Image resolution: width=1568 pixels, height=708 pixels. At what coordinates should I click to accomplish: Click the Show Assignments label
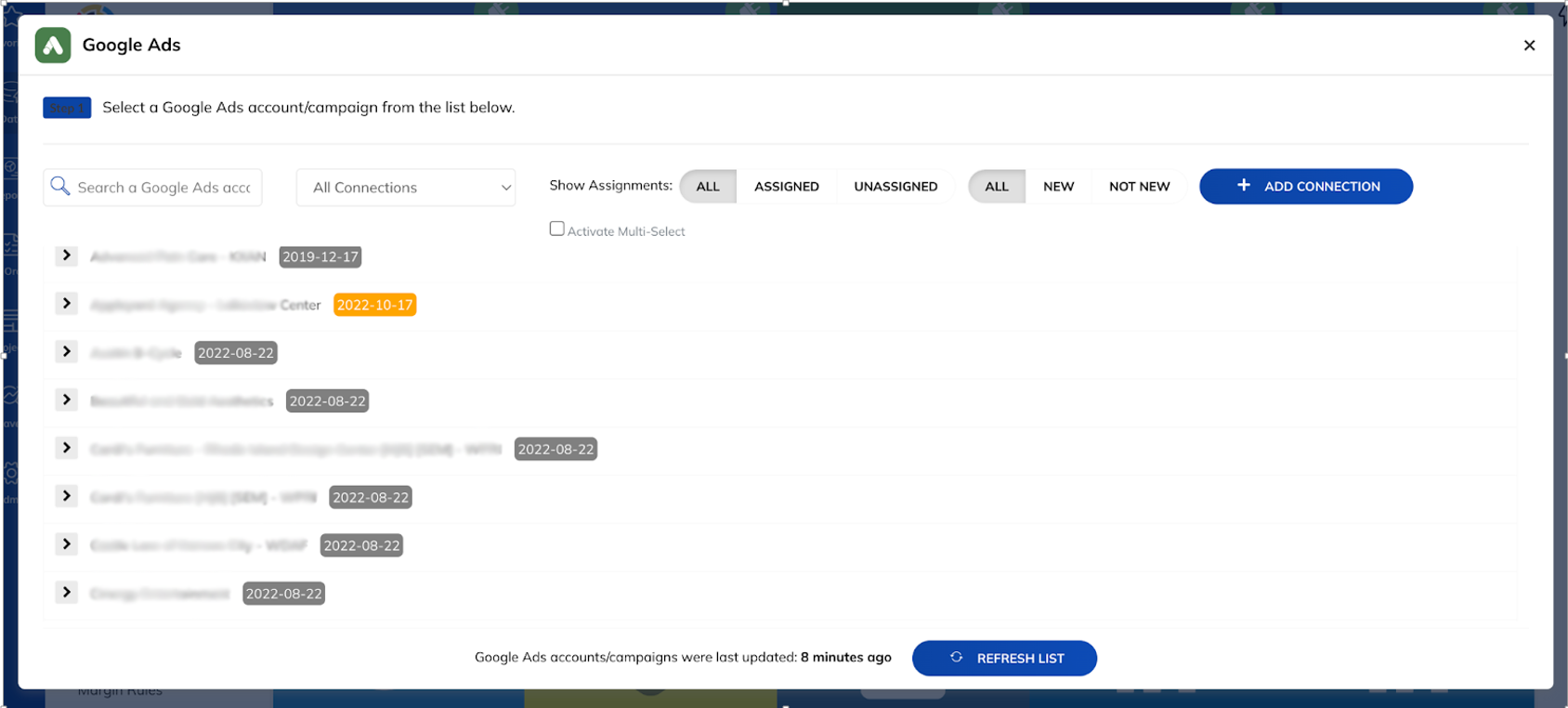click(x=610, y=186)
